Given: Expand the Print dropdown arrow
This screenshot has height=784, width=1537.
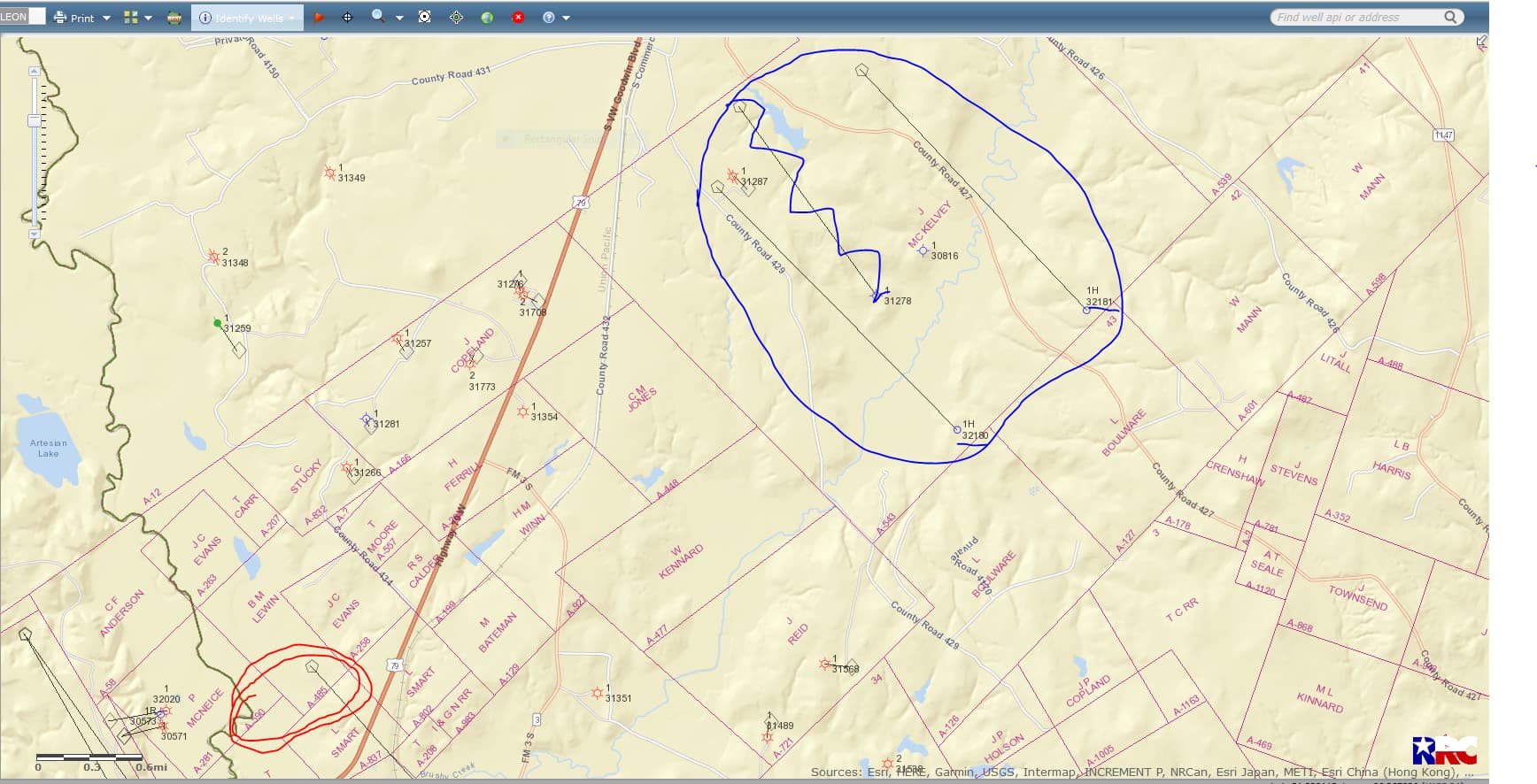Looking at the screenshot, I should 107,18.
